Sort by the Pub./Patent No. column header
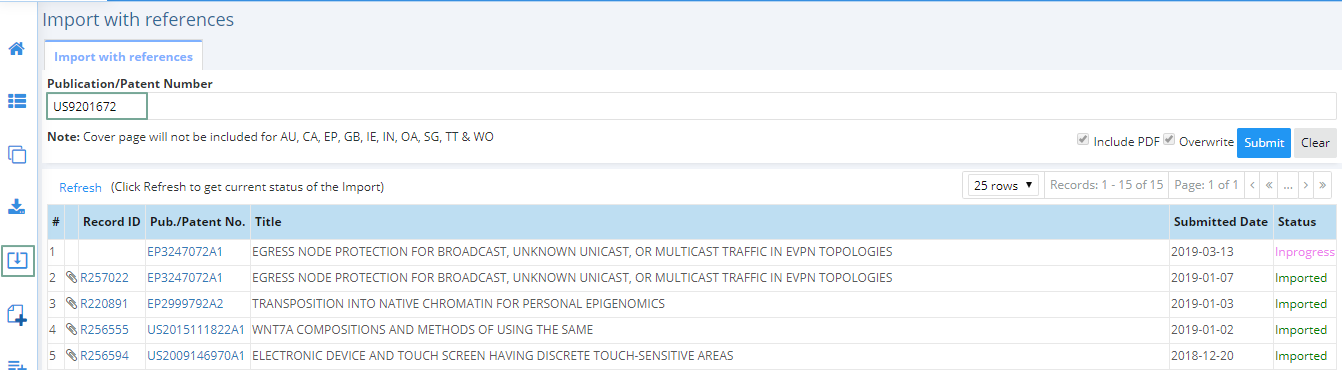The height and width of the screenshot is (370, 1342). (197, 222)
